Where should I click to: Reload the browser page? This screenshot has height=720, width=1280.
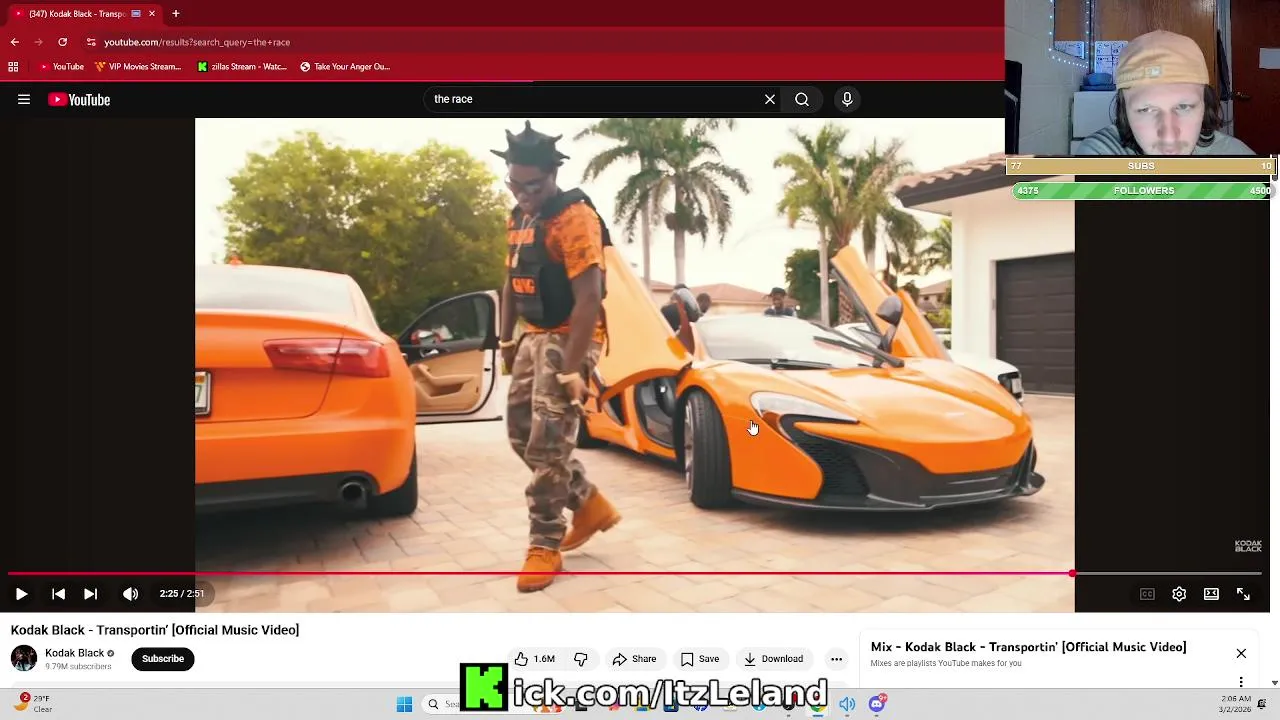62,42
